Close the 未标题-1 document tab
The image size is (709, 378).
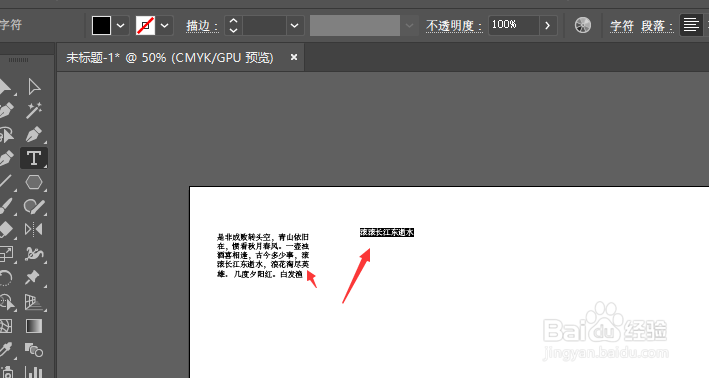tap(294, 57)
